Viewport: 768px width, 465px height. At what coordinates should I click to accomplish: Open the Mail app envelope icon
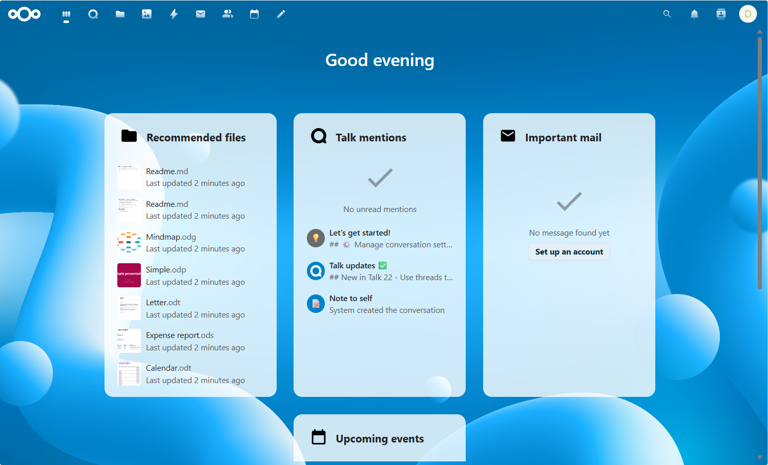point(200,14)
